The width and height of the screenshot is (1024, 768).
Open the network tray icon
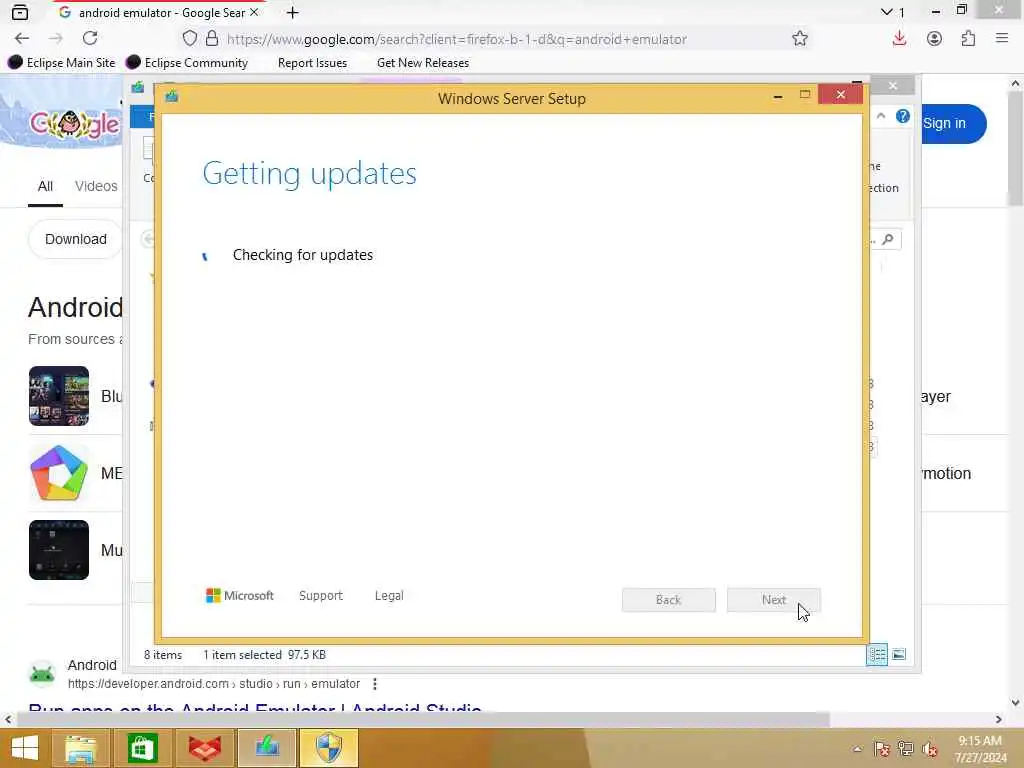[x=906, y=749]
